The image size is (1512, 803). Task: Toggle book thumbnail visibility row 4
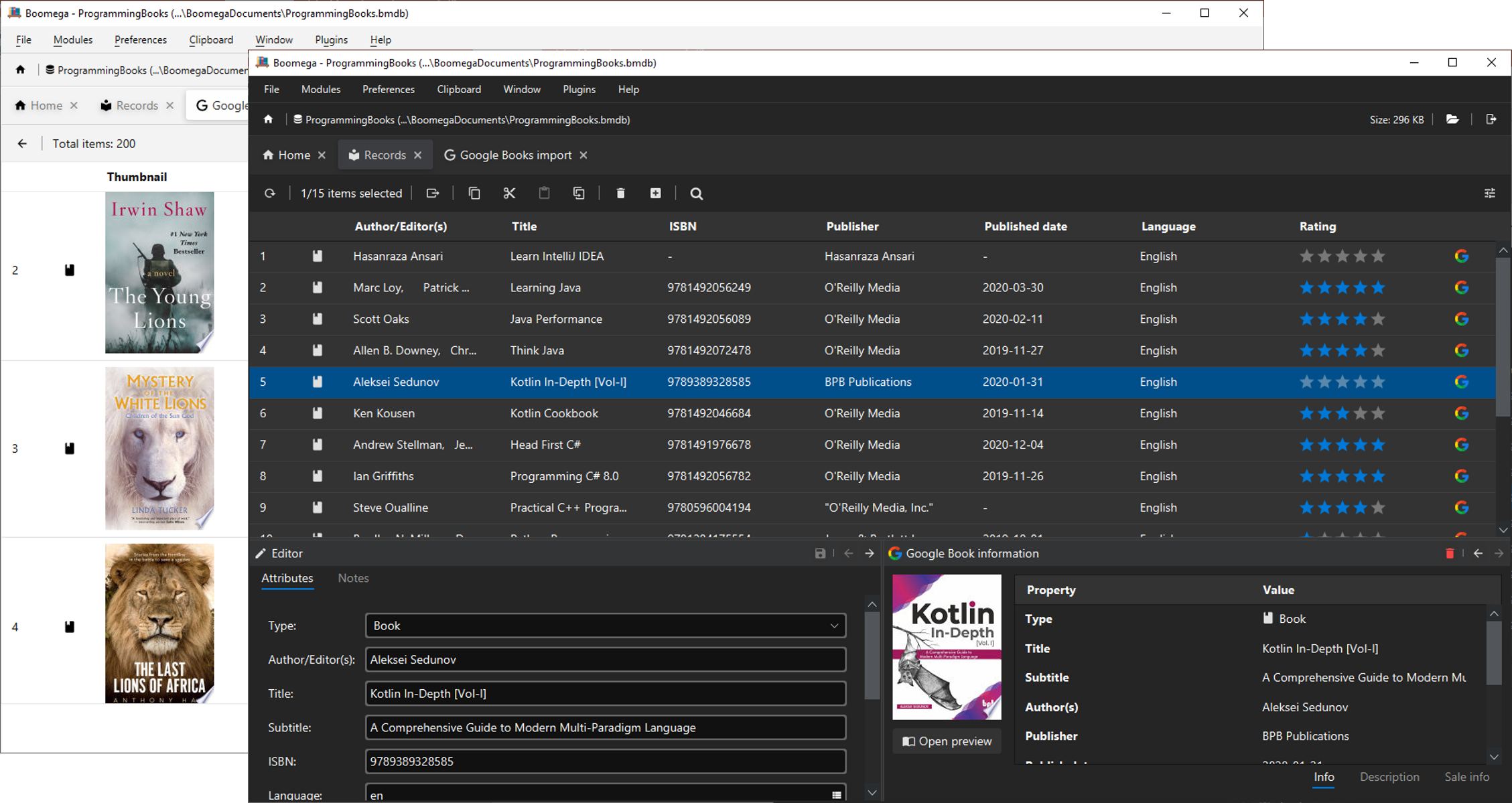tap(70, 627)
